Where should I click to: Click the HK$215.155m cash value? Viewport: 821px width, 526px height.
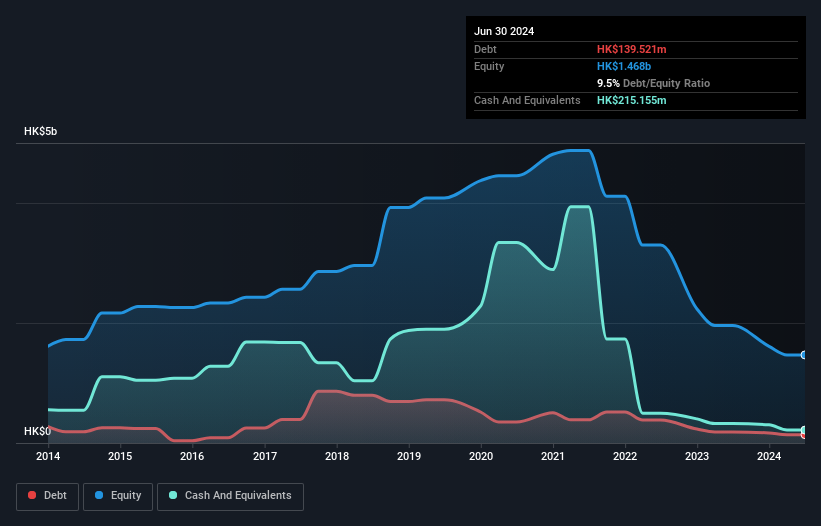point(631,100)
